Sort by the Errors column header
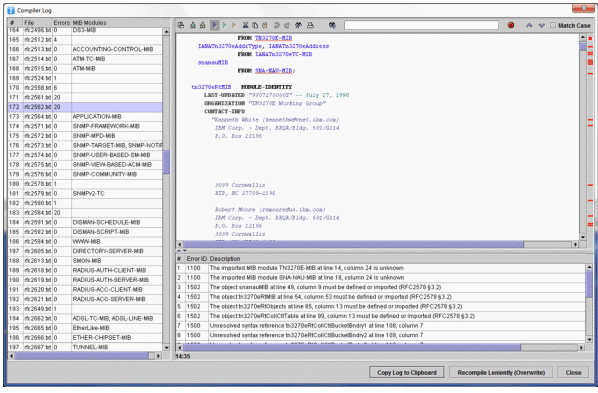 tap(61, 23)
